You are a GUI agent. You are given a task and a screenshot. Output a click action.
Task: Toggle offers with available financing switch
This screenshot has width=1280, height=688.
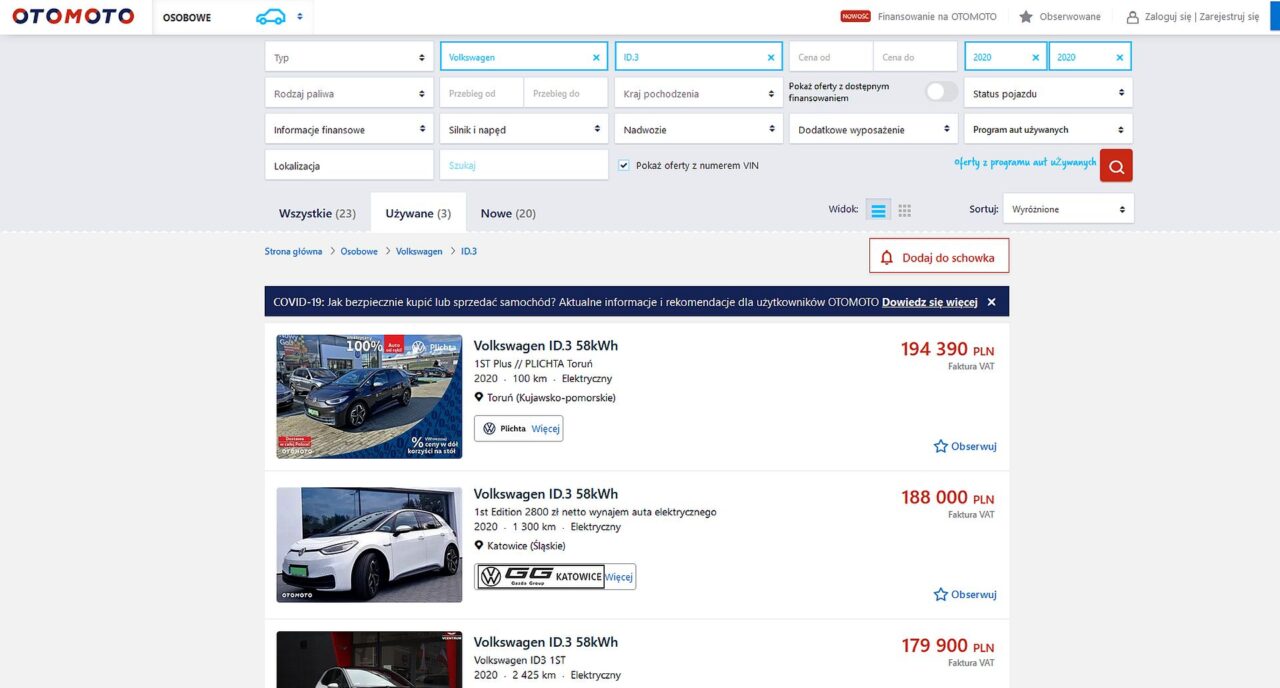pyautogui.click(x=941, y=92)
